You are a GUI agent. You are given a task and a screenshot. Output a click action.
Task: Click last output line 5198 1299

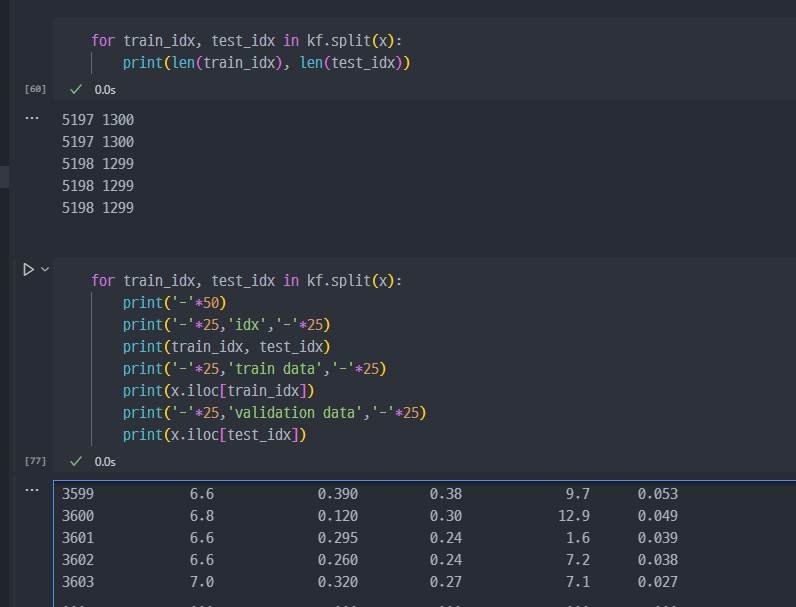click(97, 208)
